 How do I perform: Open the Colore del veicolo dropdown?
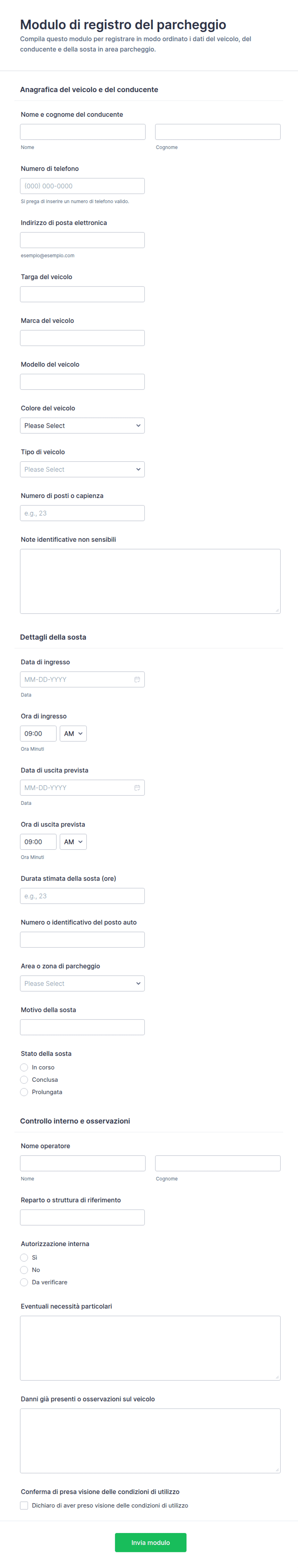tap(82, 426)
